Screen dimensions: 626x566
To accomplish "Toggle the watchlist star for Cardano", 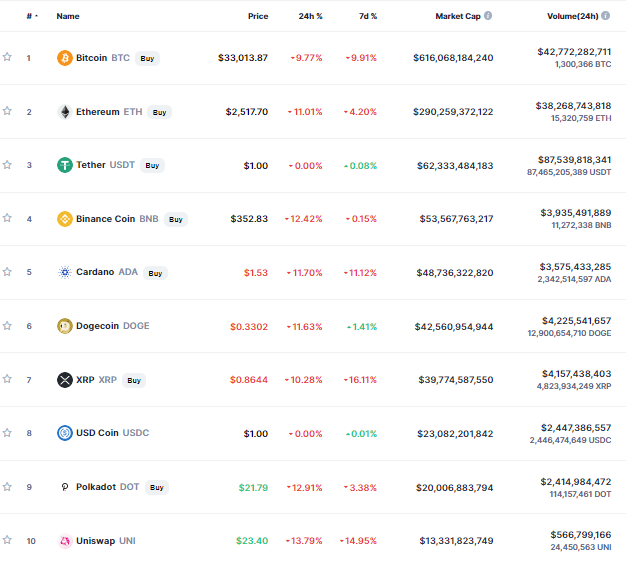I will [x=7, y=272].
